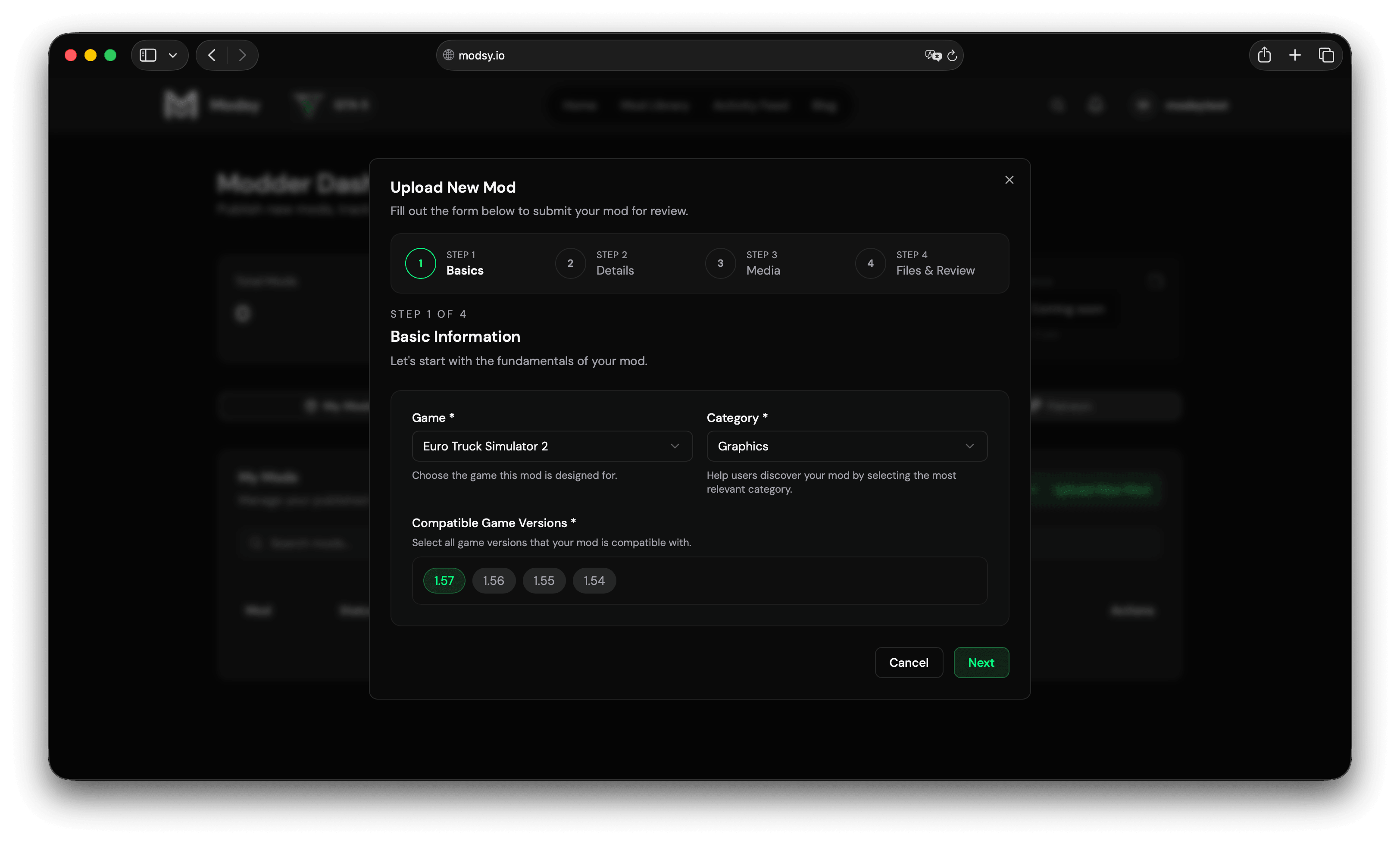Enable game version 1.55 chip
The width and height of the screenshot is (1400, 844).
(x=543, y=580)
